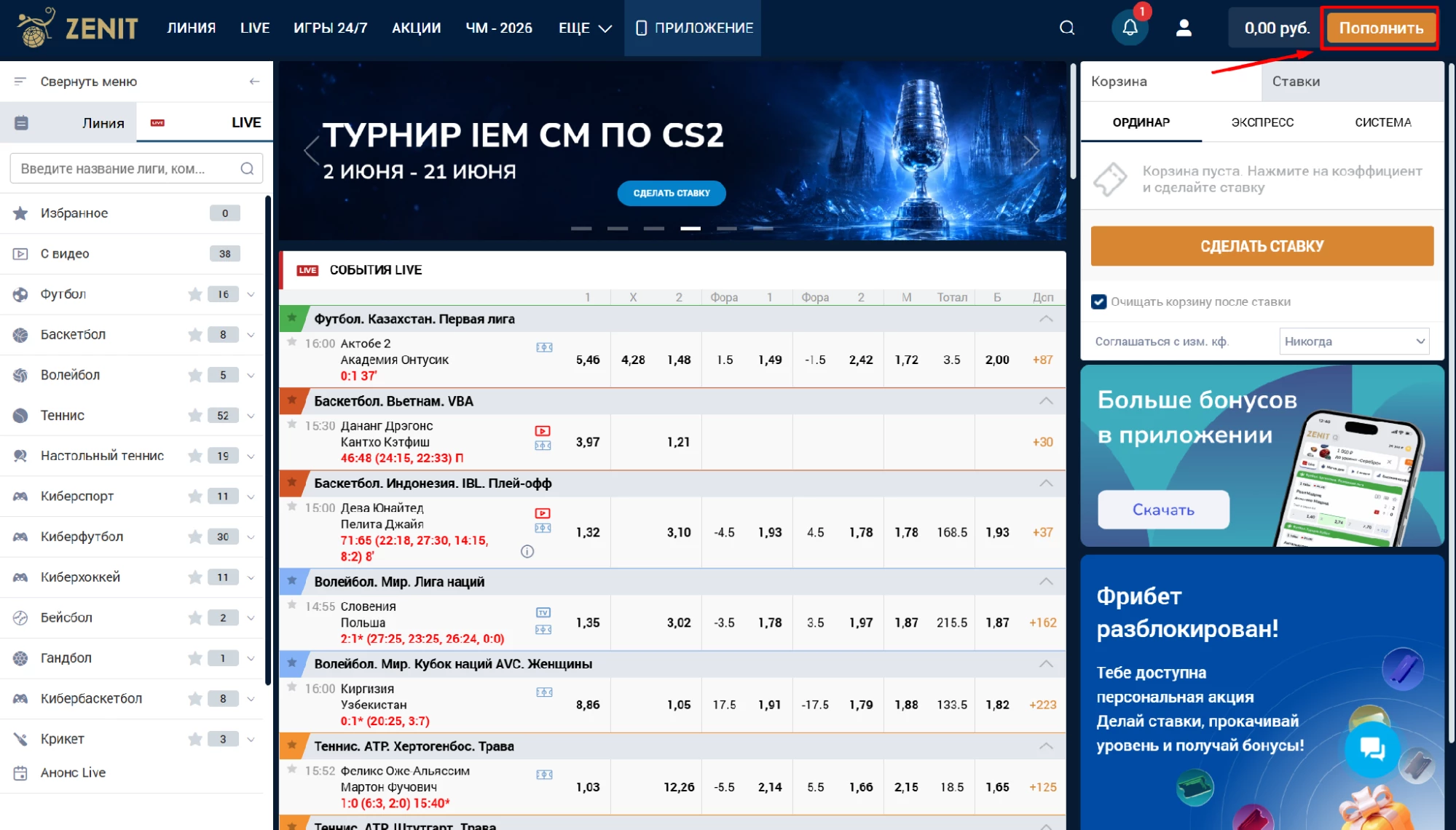Image resolution: width=1456 pixels, height=830 pixels.
Task: Click Скачать app download button
Action: (1163, 510)
